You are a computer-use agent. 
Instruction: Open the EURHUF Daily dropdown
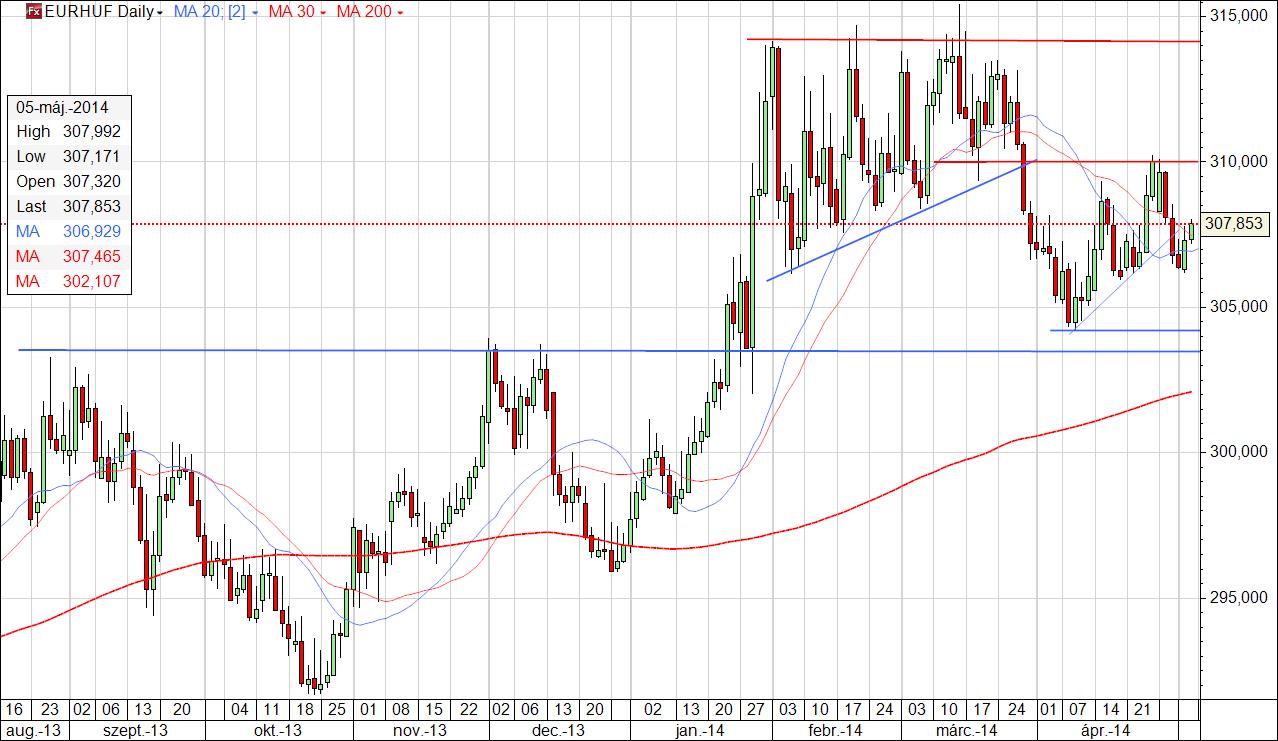click(x=104, y=12)
